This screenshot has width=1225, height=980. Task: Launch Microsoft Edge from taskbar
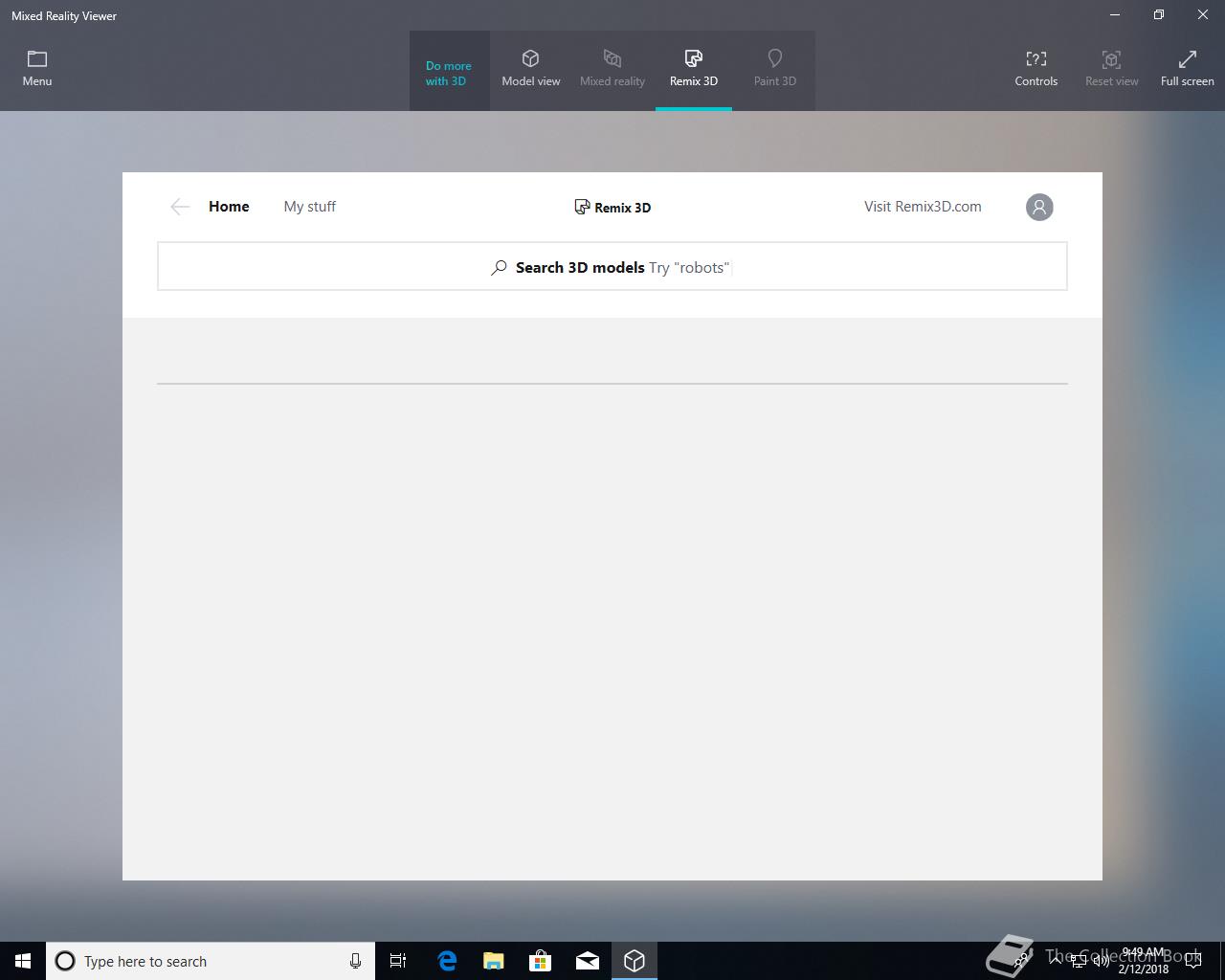pos(447,961)
